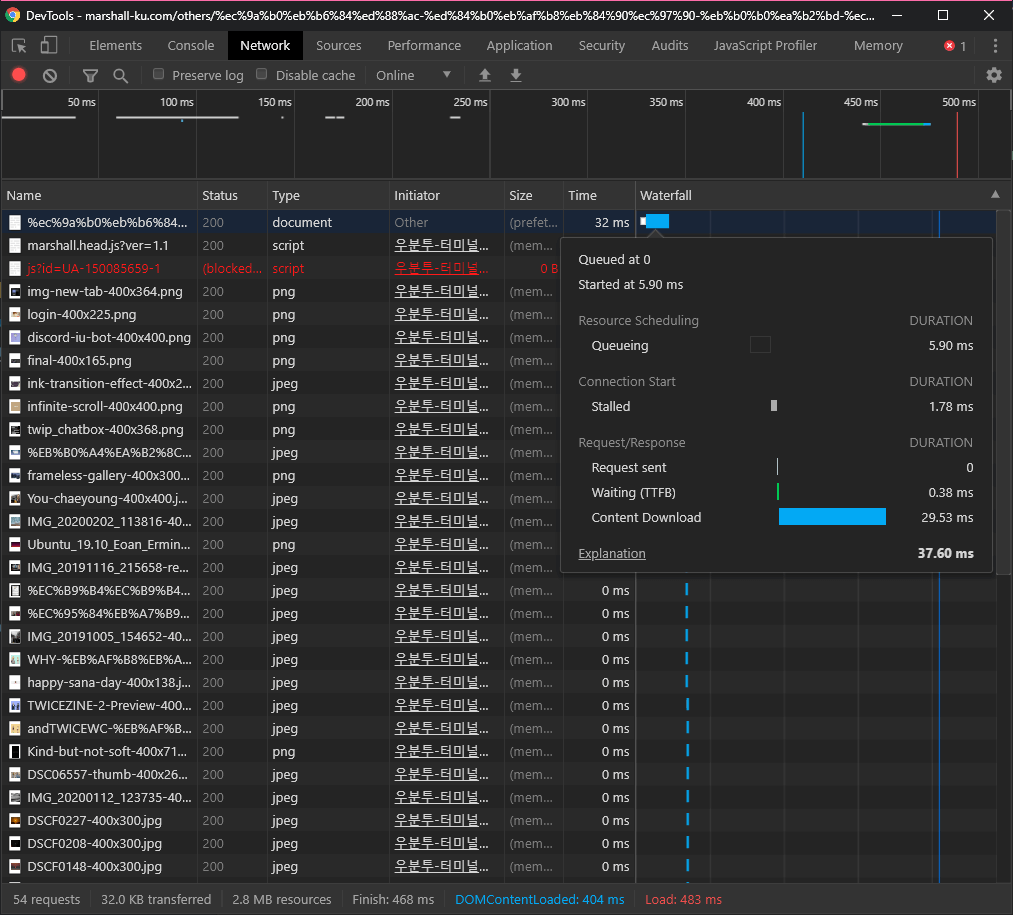The height and width of the screenshot is (915, 1013).
Task: Open the DevTools three-dot customize menu
Action: (x=995, y=46)
